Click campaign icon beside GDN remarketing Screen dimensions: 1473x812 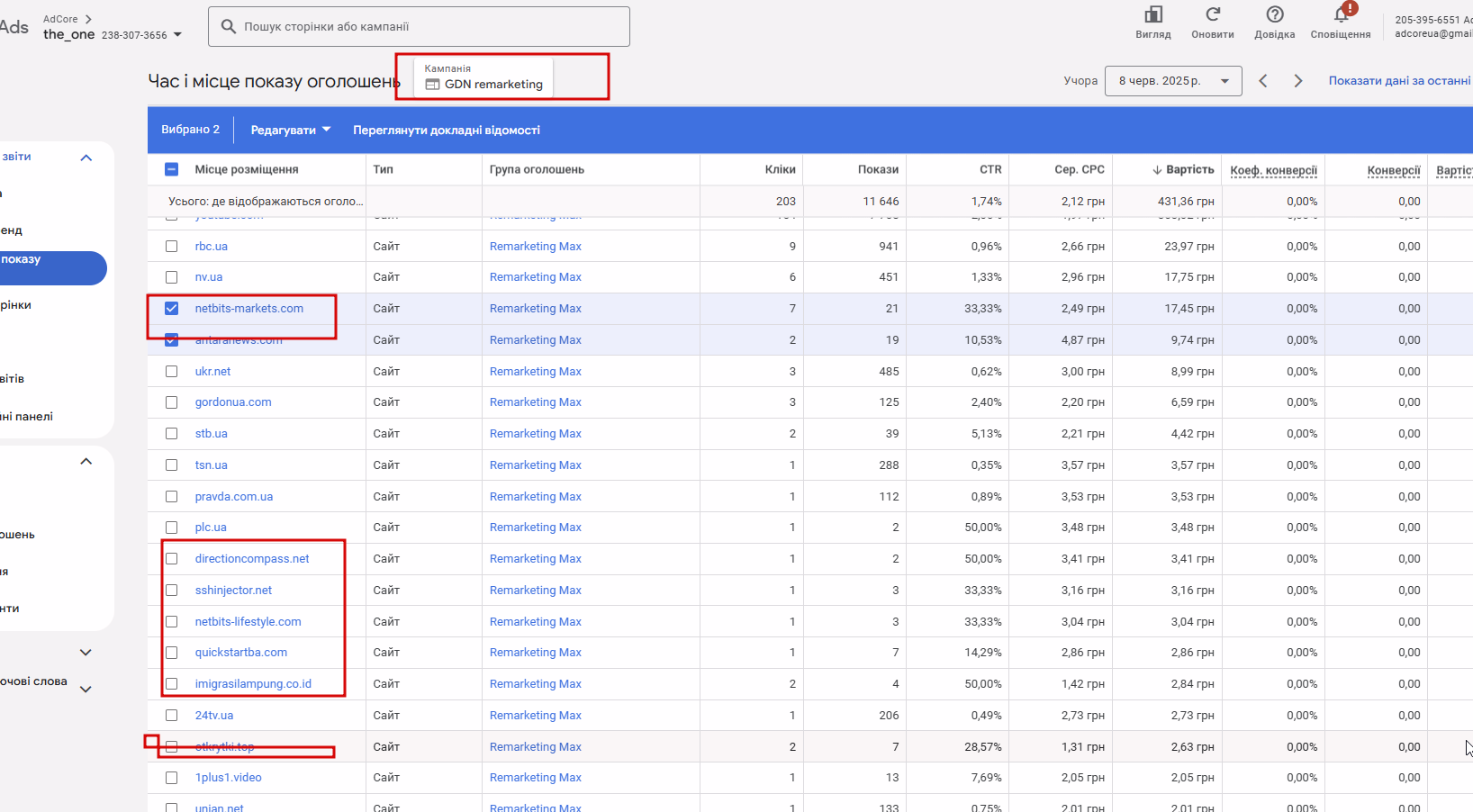pyautogui.click(x=432, y=85)
